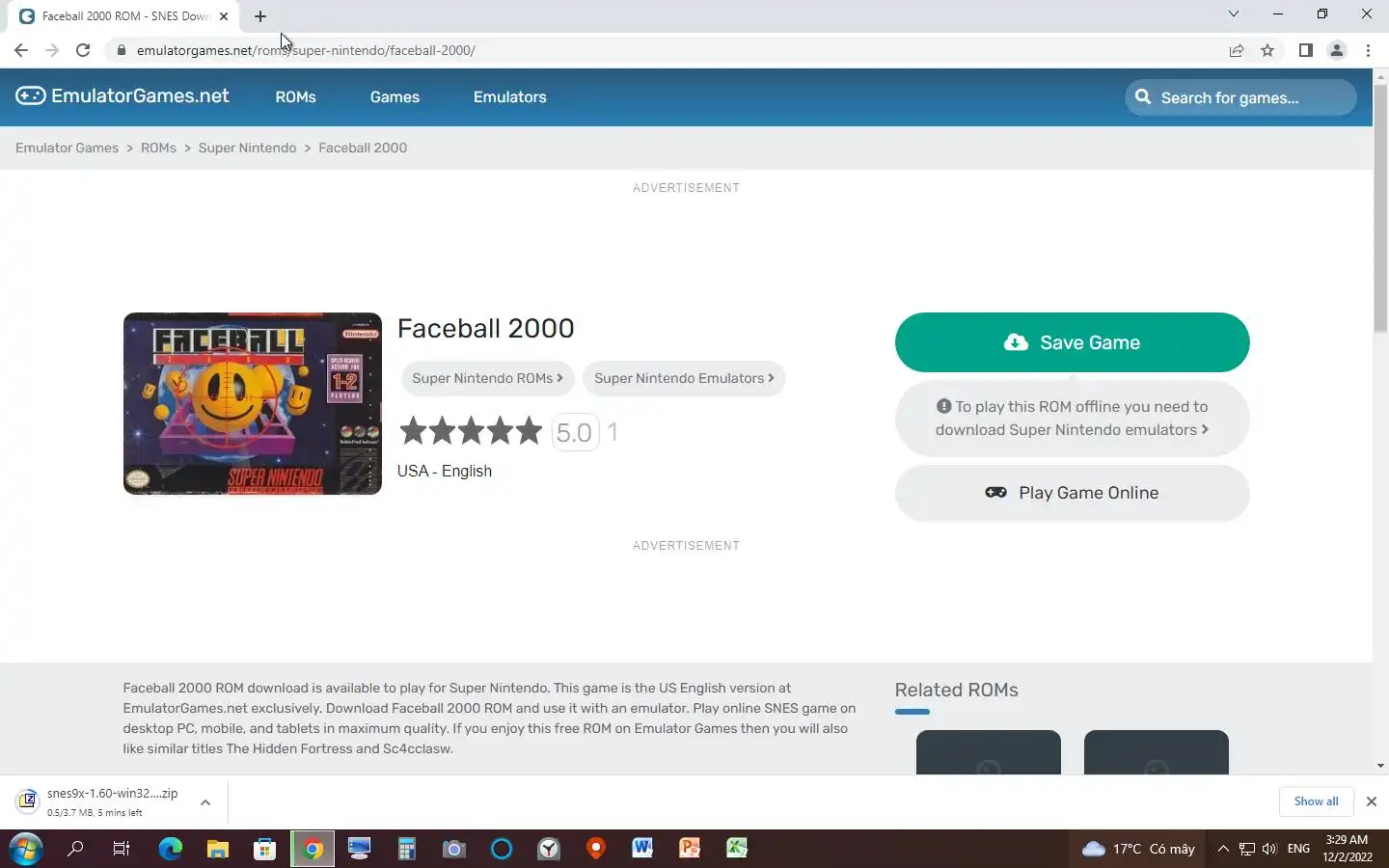Image resolution: width=1389 pixels, height=868 pixels.
Task: Click the Faceball 2000 box art image
Action: 253,403
